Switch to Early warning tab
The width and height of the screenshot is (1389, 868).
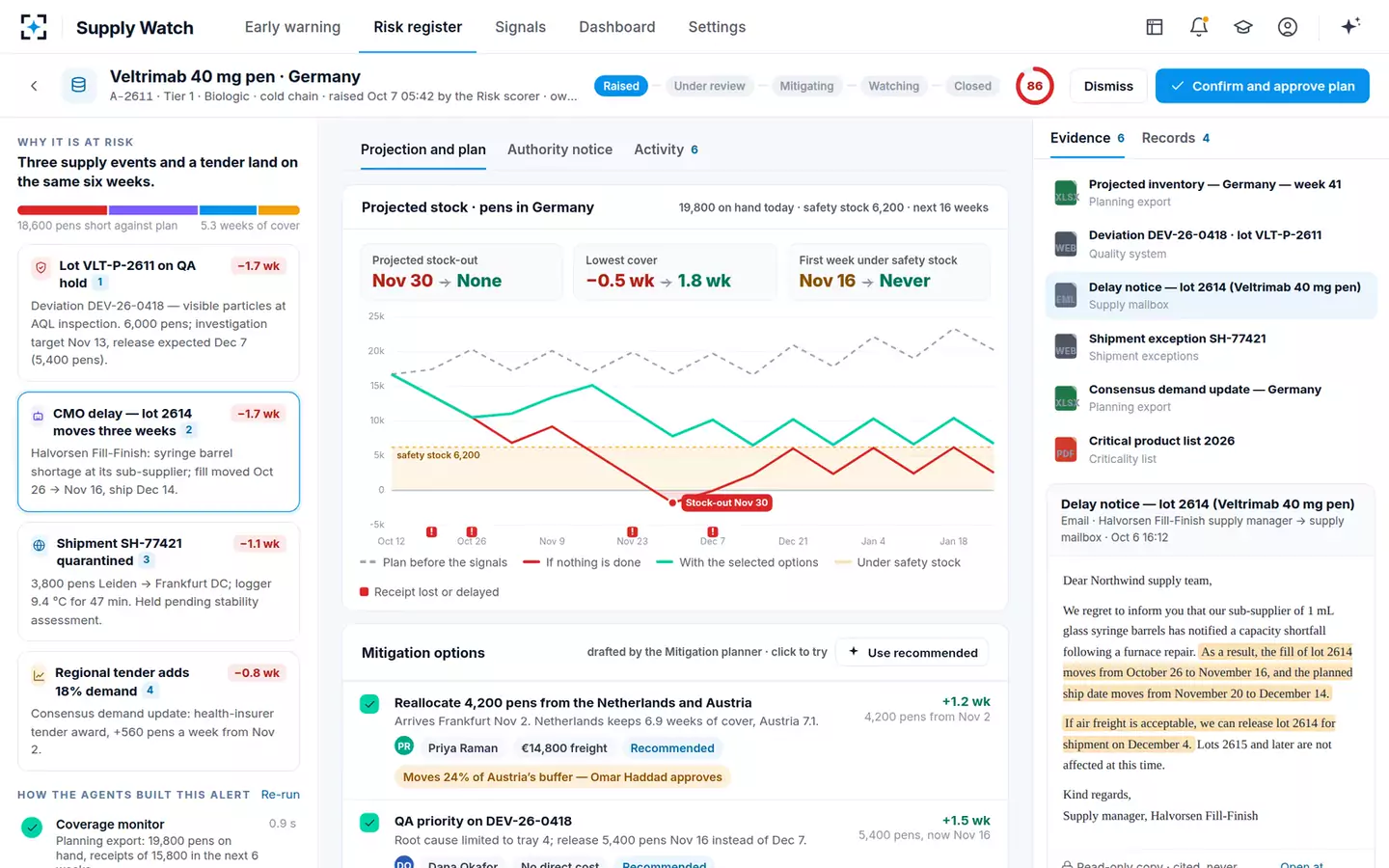point(292,27)
